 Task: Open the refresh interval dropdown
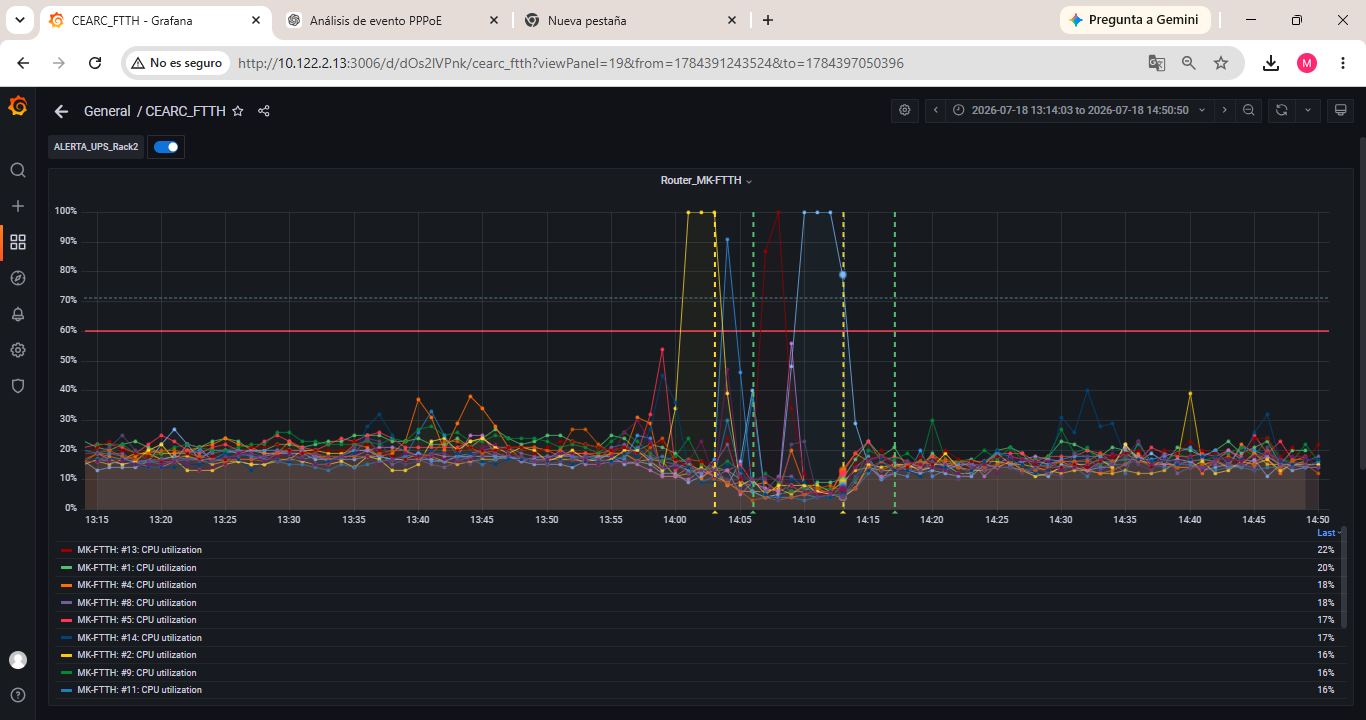tap(1307, 110)
